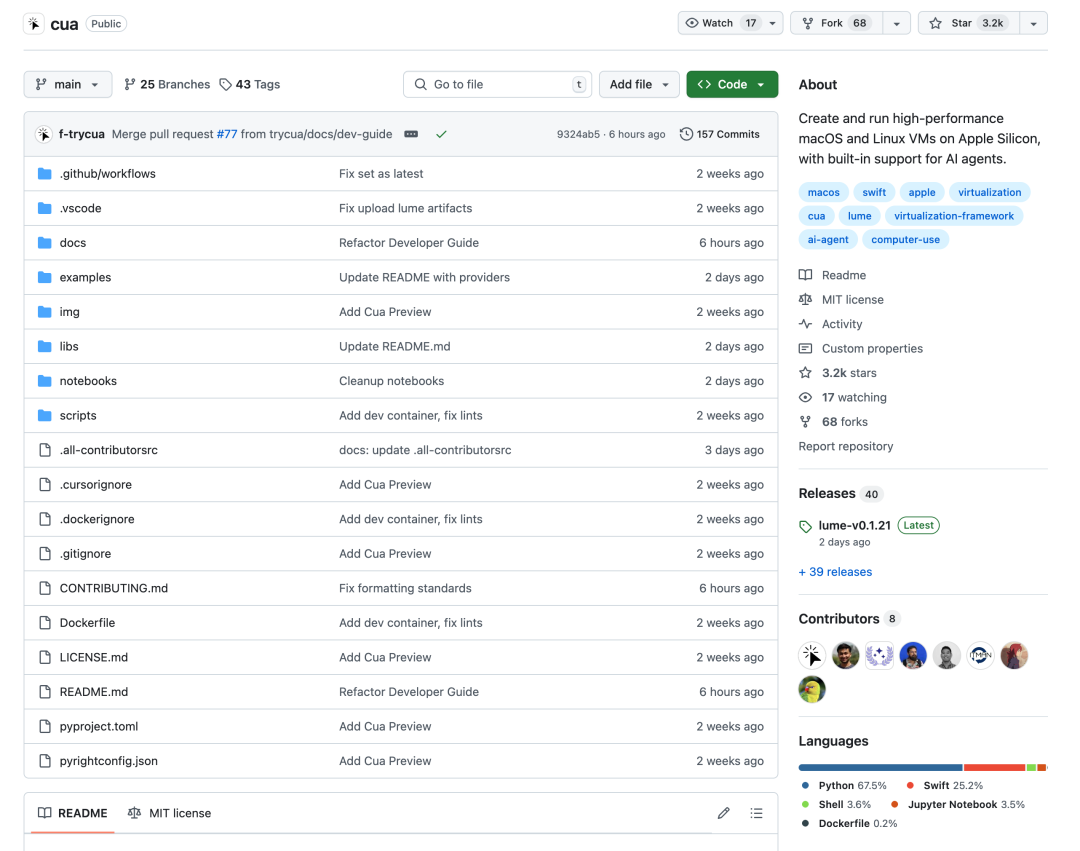1080x851 pixels.
Task: Click the green commit status checkmark
Action: click(442, 134)
